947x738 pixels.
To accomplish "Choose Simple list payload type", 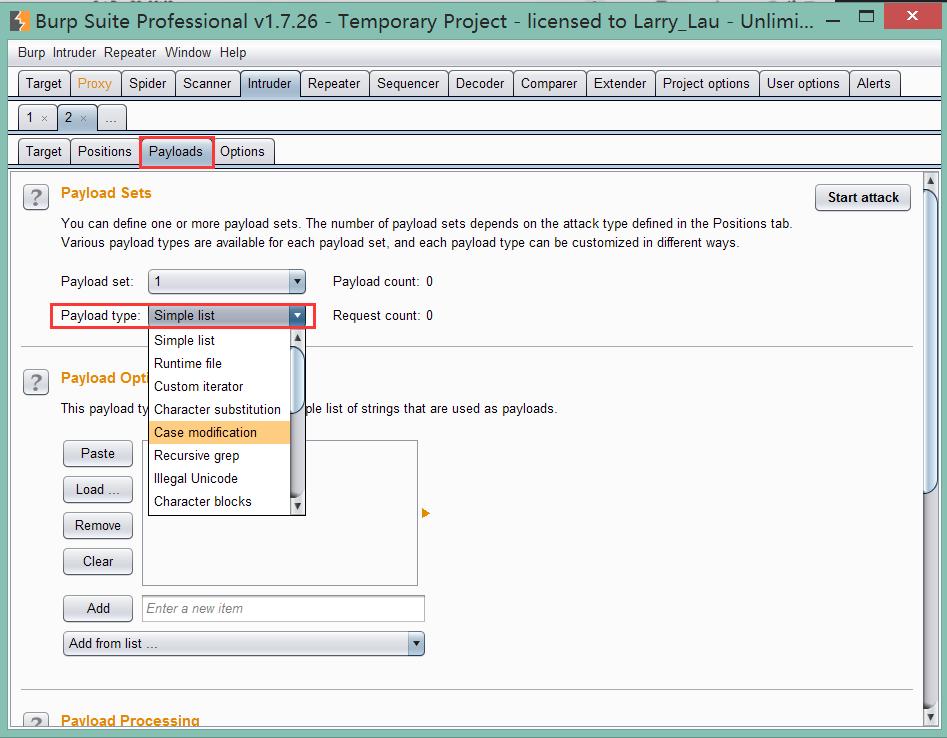I will pyautogui.click(x=219, y=341).
